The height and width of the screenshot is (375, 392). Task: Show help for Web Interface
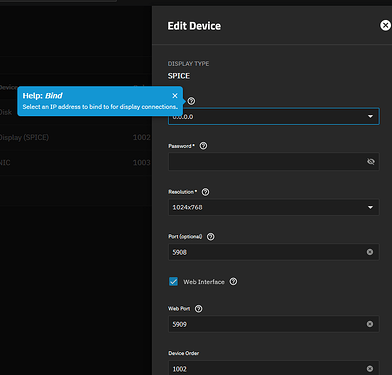233,281
